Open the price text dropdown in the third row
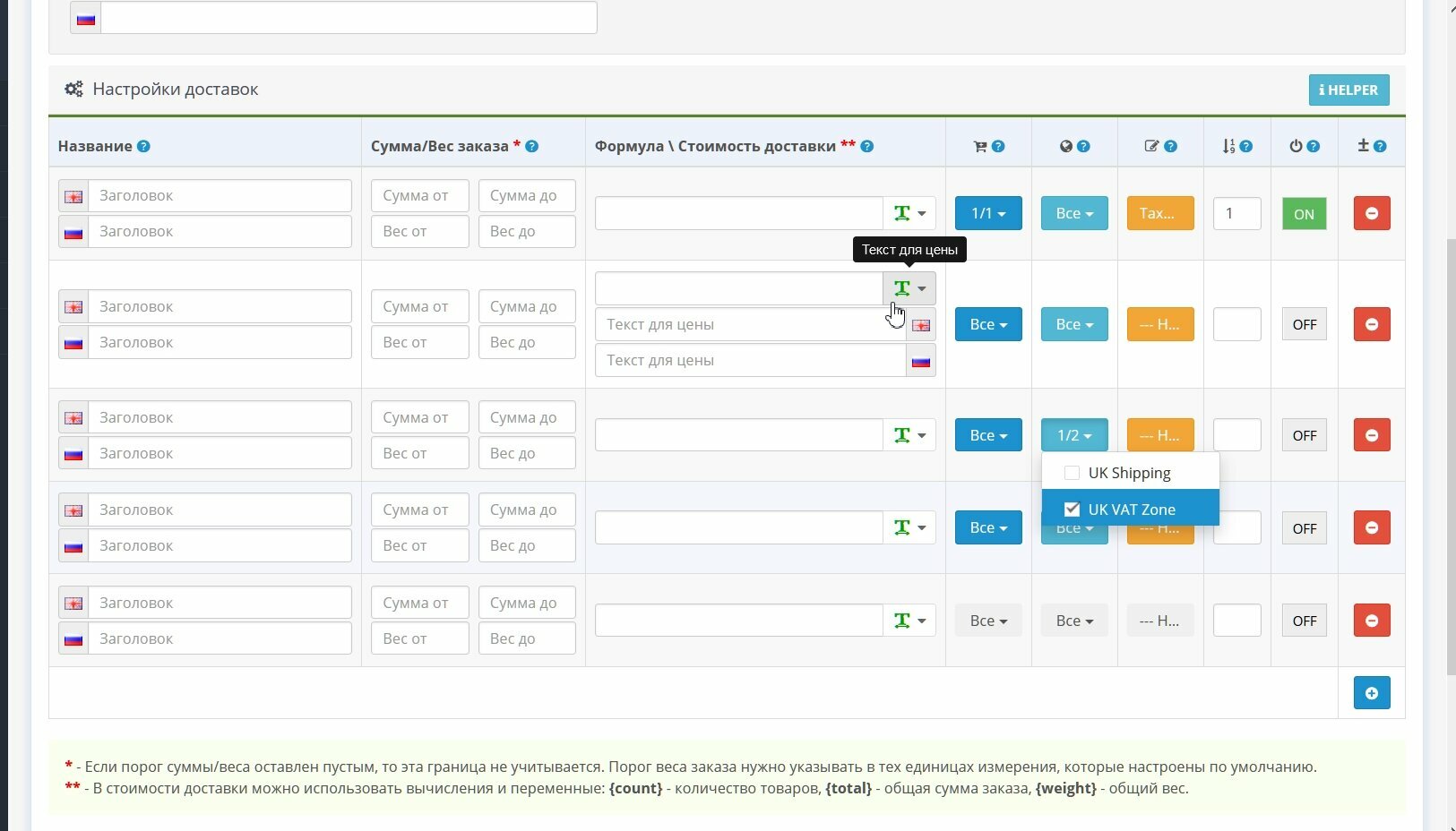This screenshot has width=1456, height=831. [x=909, y=435]
